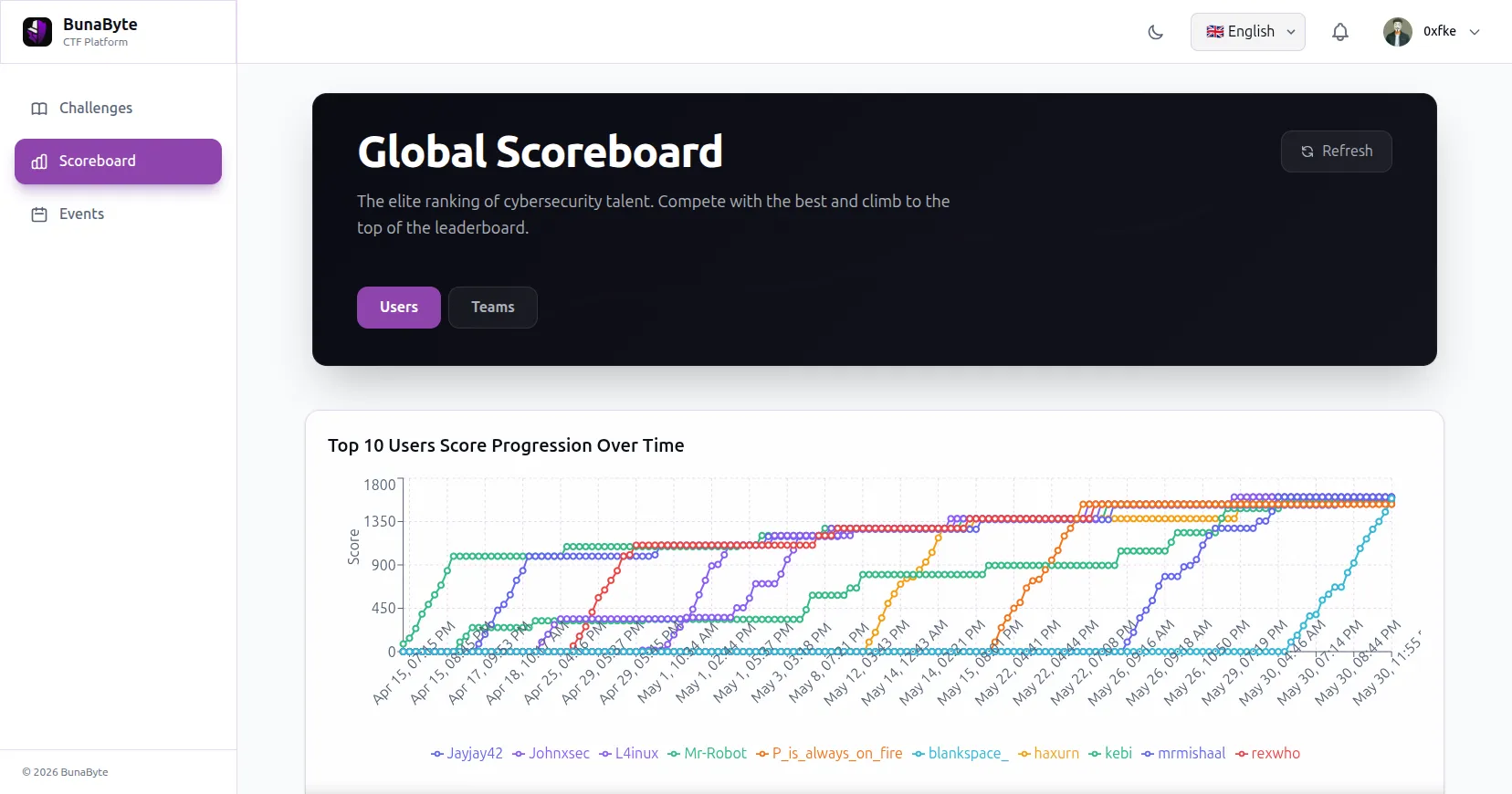Refresh the global scoreboard

point(1337,151)
